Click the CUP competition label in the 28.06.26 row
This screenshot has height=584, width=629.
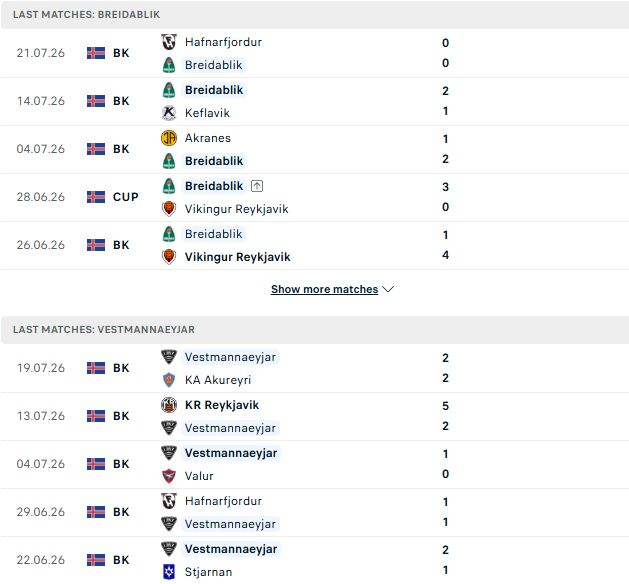126,197
